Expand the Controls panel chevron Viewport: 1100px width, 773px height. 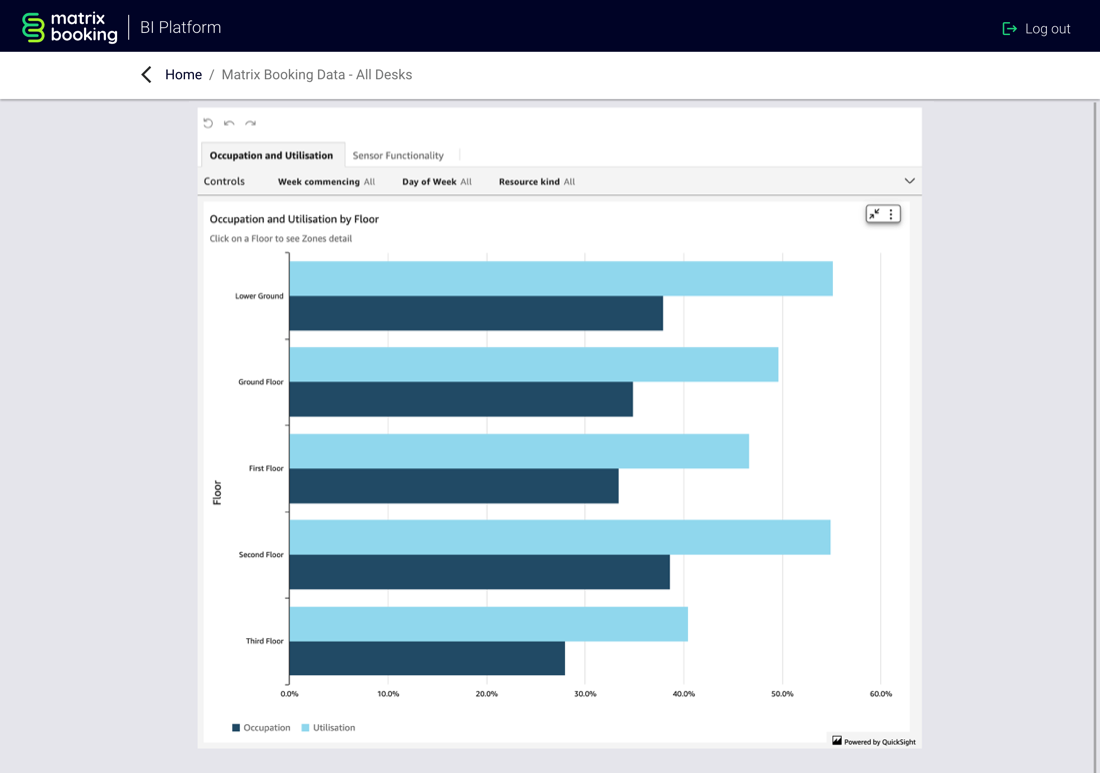coord(909,181)
